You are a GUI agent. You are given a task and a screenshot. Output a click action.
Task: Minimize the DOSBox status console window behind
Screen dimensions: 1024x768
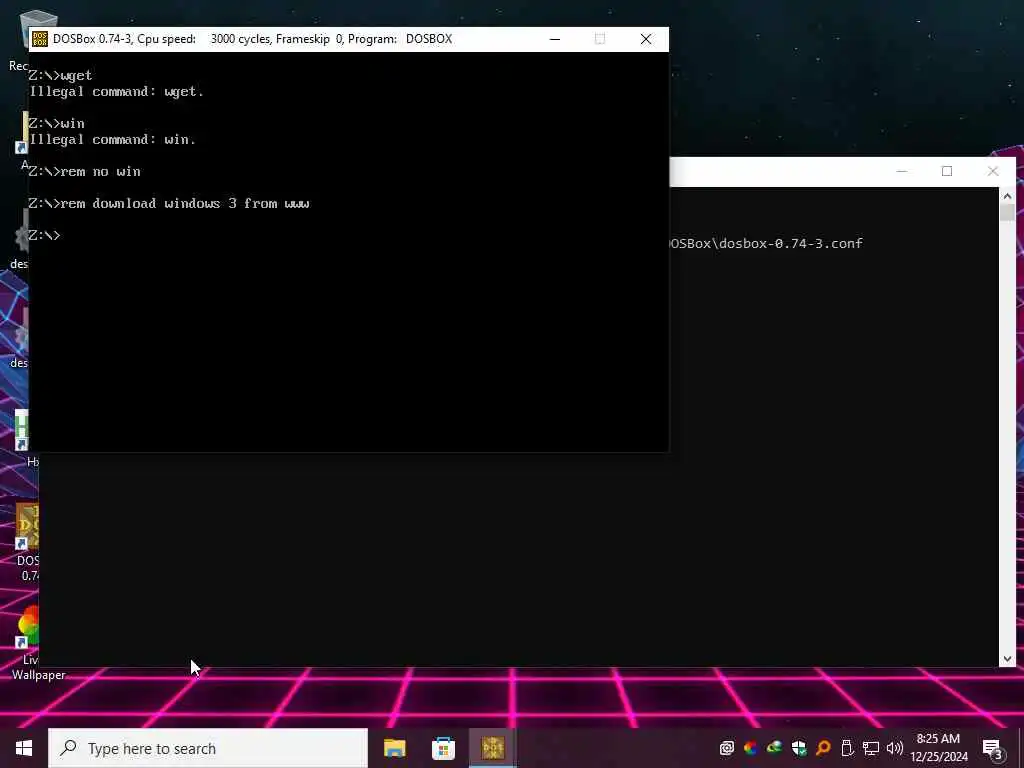coord(902,172)
